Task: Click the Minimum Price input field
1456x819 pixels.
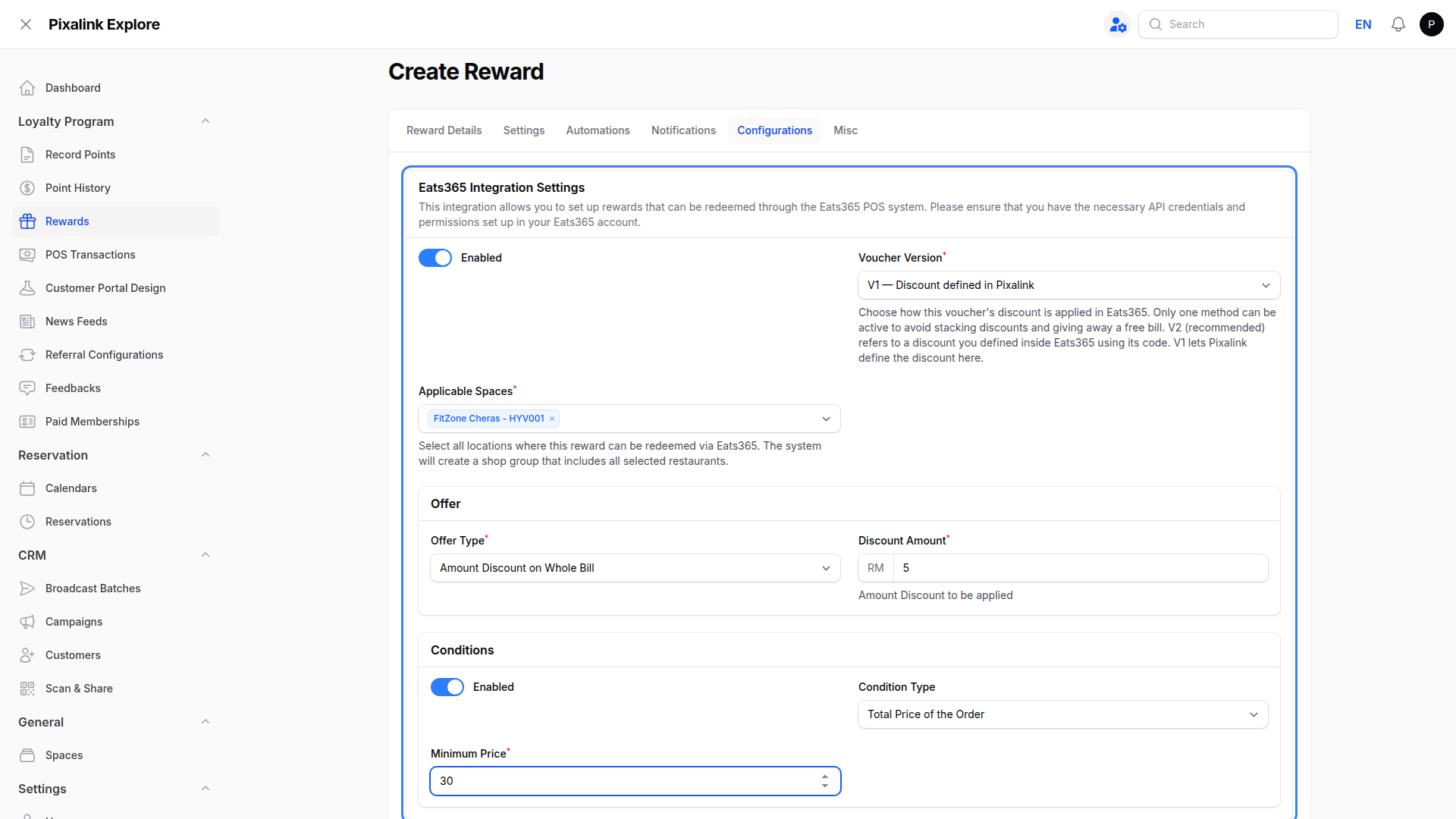Action: click(635, 781)
